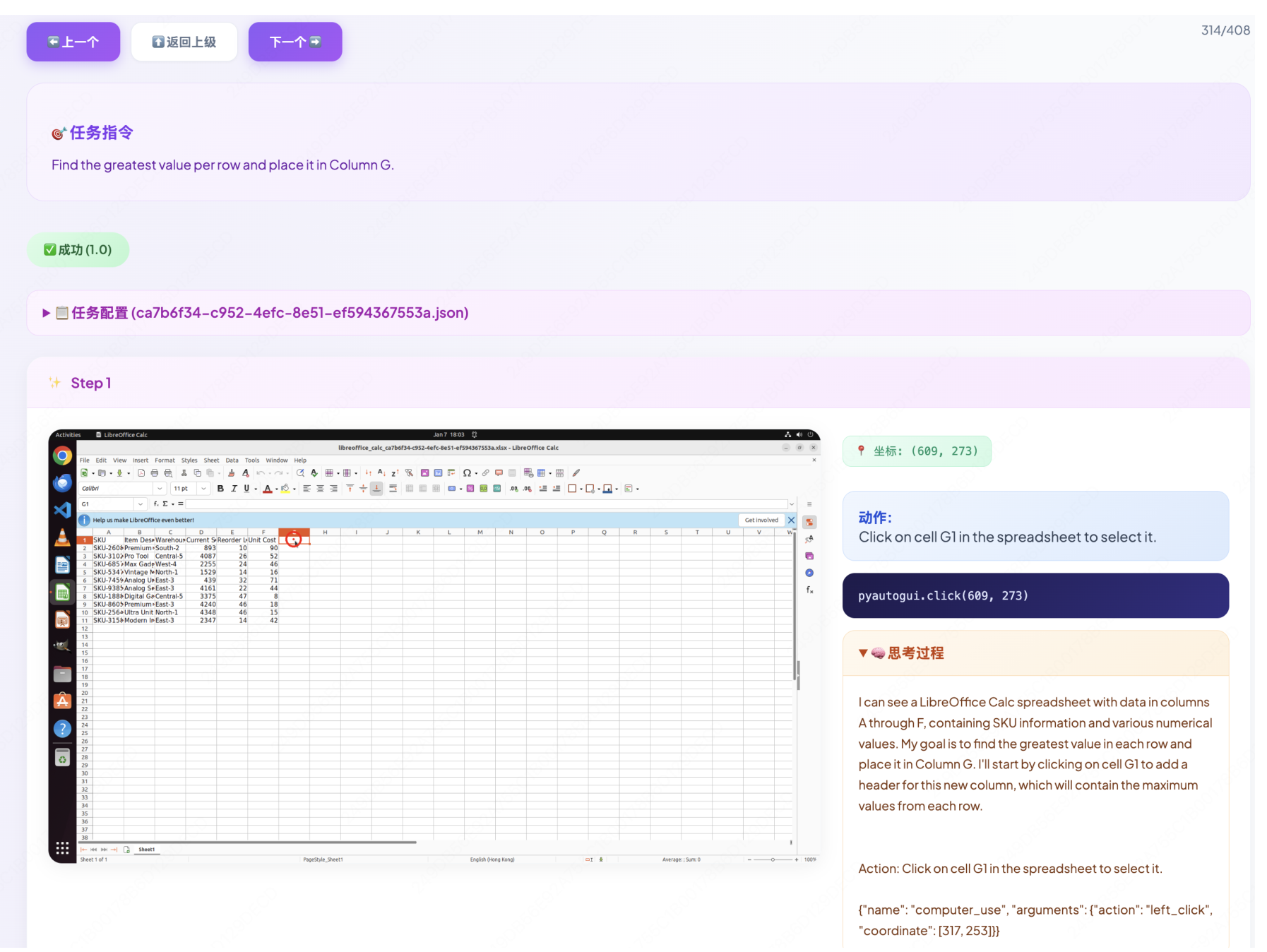Click the Get involved button
1267x952 pixels.
pyautogui.click(x=761, y=520)
